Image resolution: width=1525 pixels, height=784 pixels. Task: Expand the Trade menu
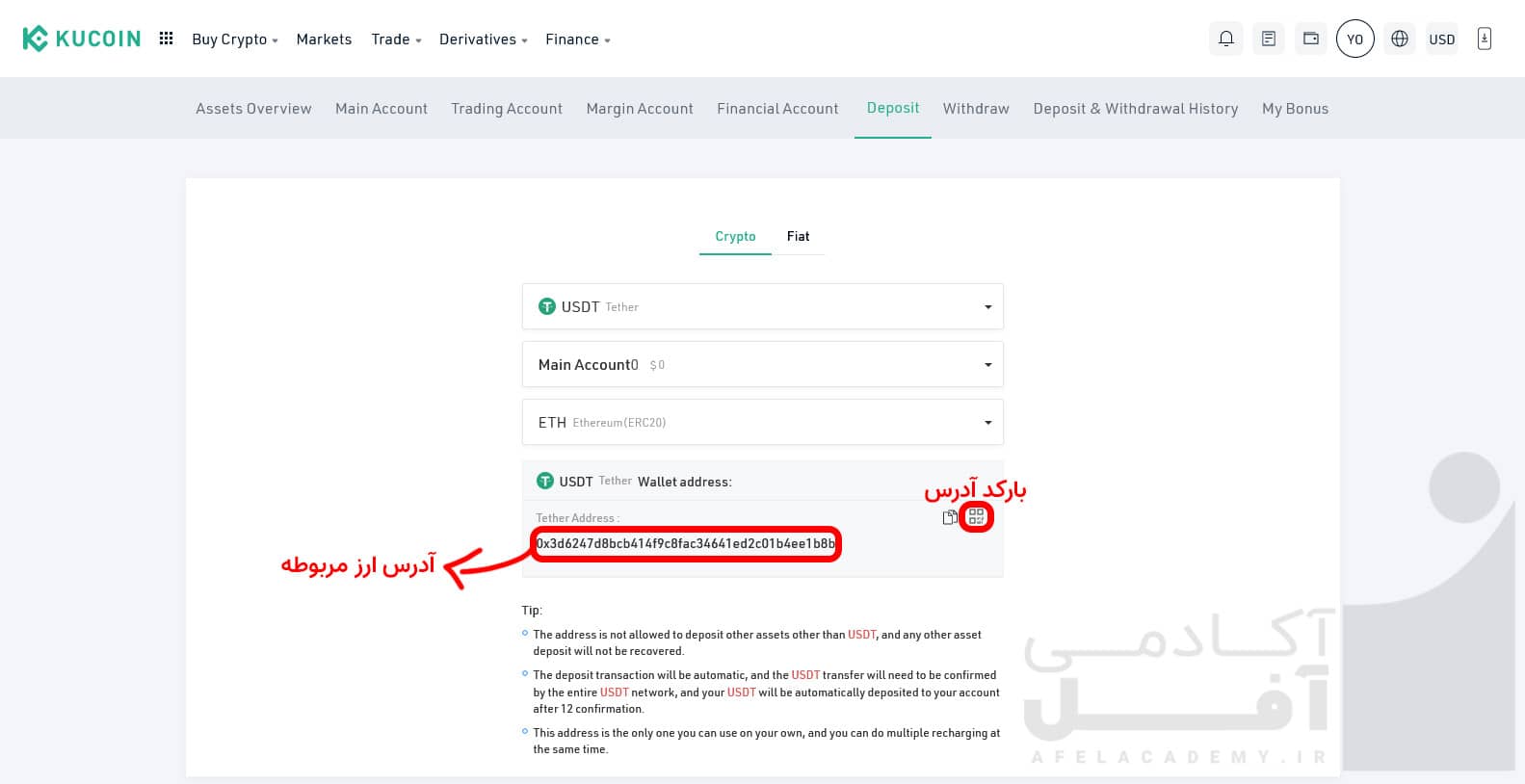(396, 39)
